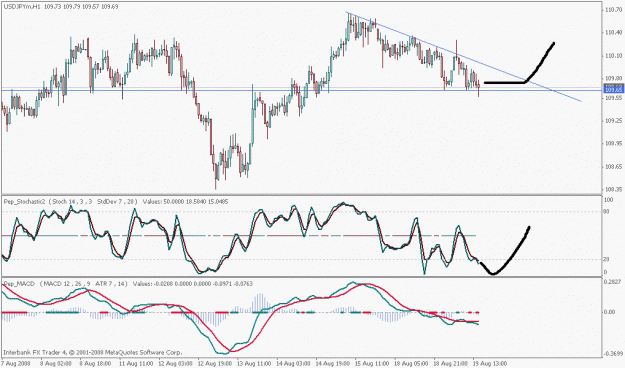Click the 108.95 price axis label
Image resolution: width=625 pixels, height=368 pixels.
click(x=612, y=143)
